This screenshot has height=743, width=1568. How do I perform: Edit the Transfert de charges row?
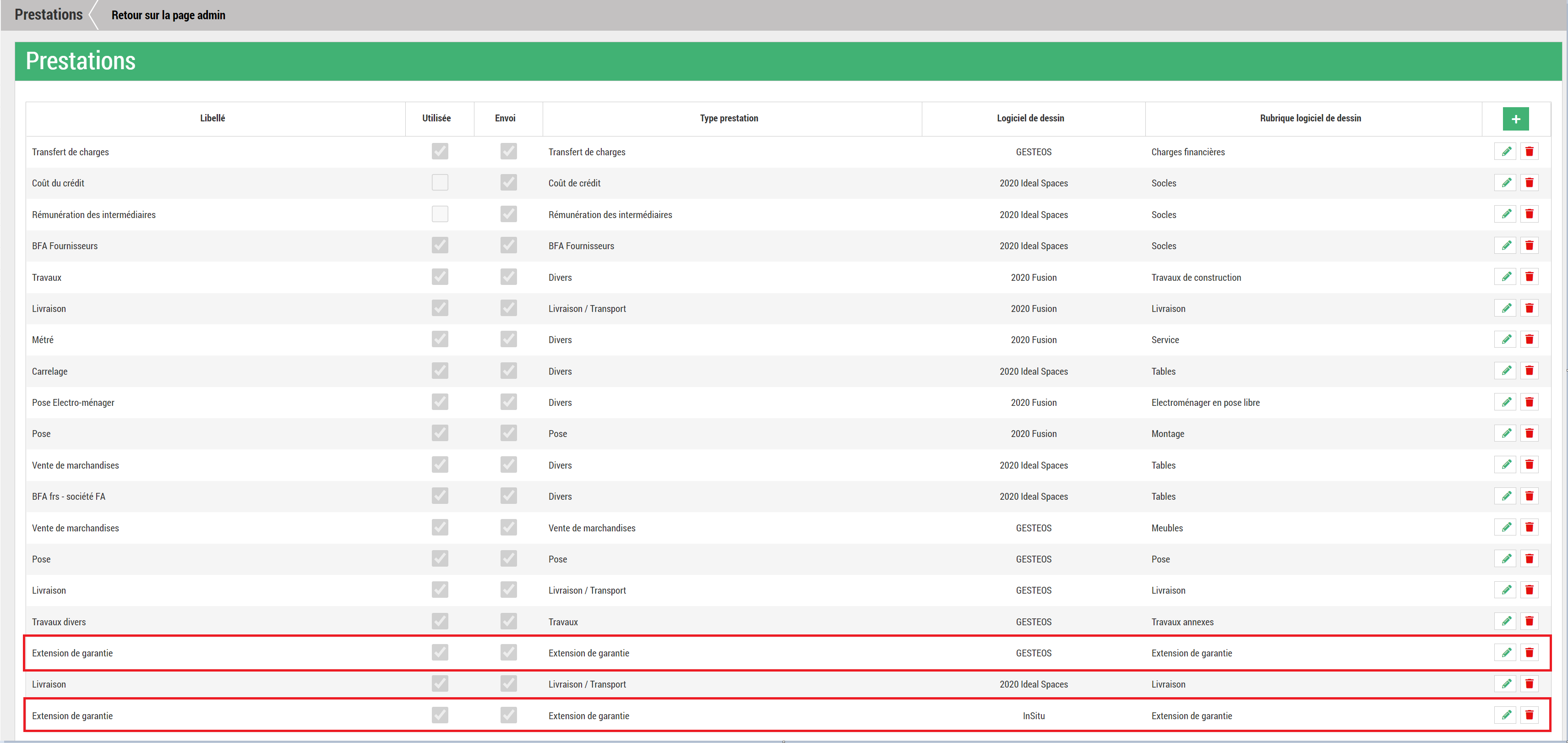point(1505,152)
